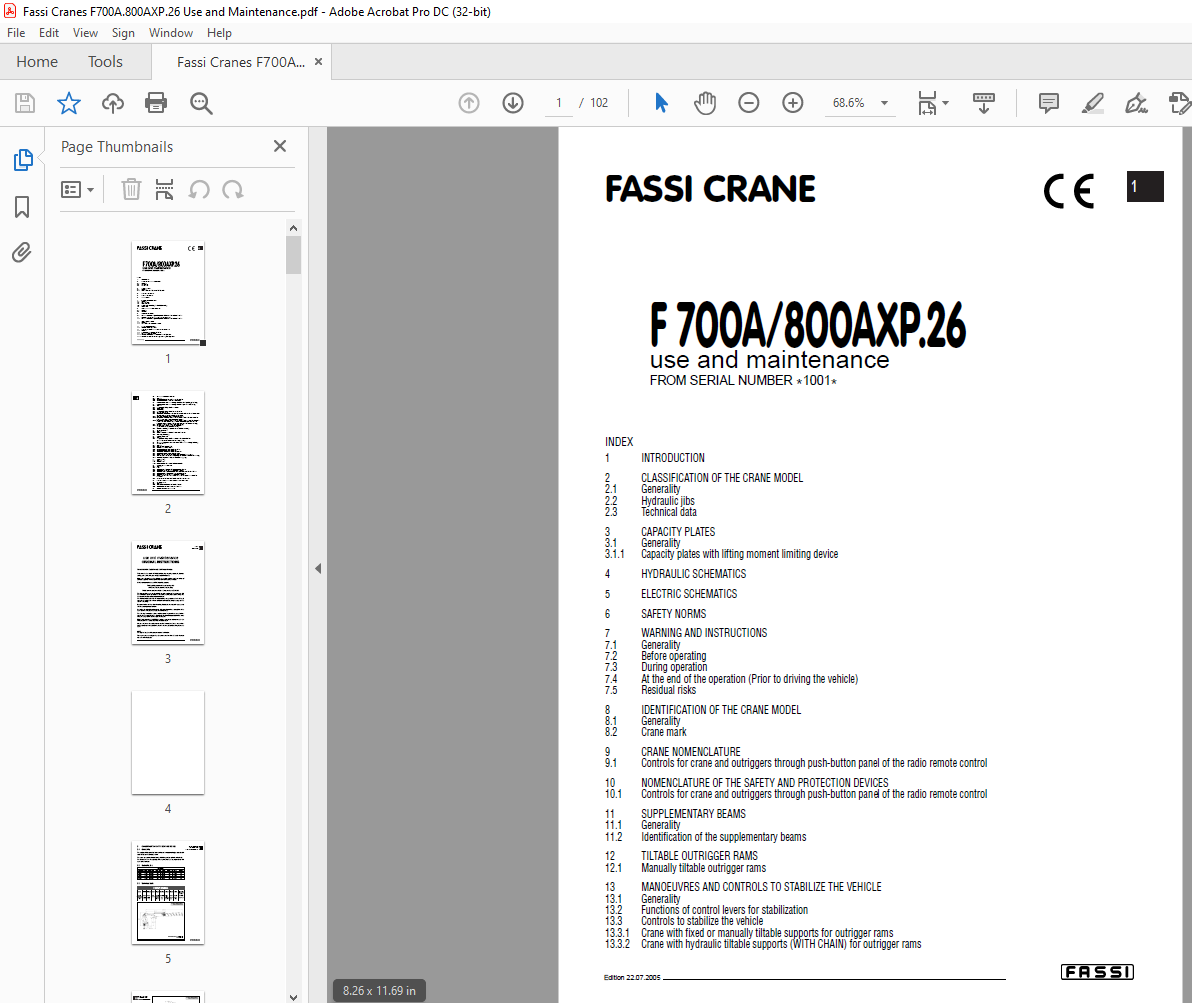Click the 68.6% zoom value field
Image resolution: width=1192 pixels, height=1003 pixels.
pos(848,103)
